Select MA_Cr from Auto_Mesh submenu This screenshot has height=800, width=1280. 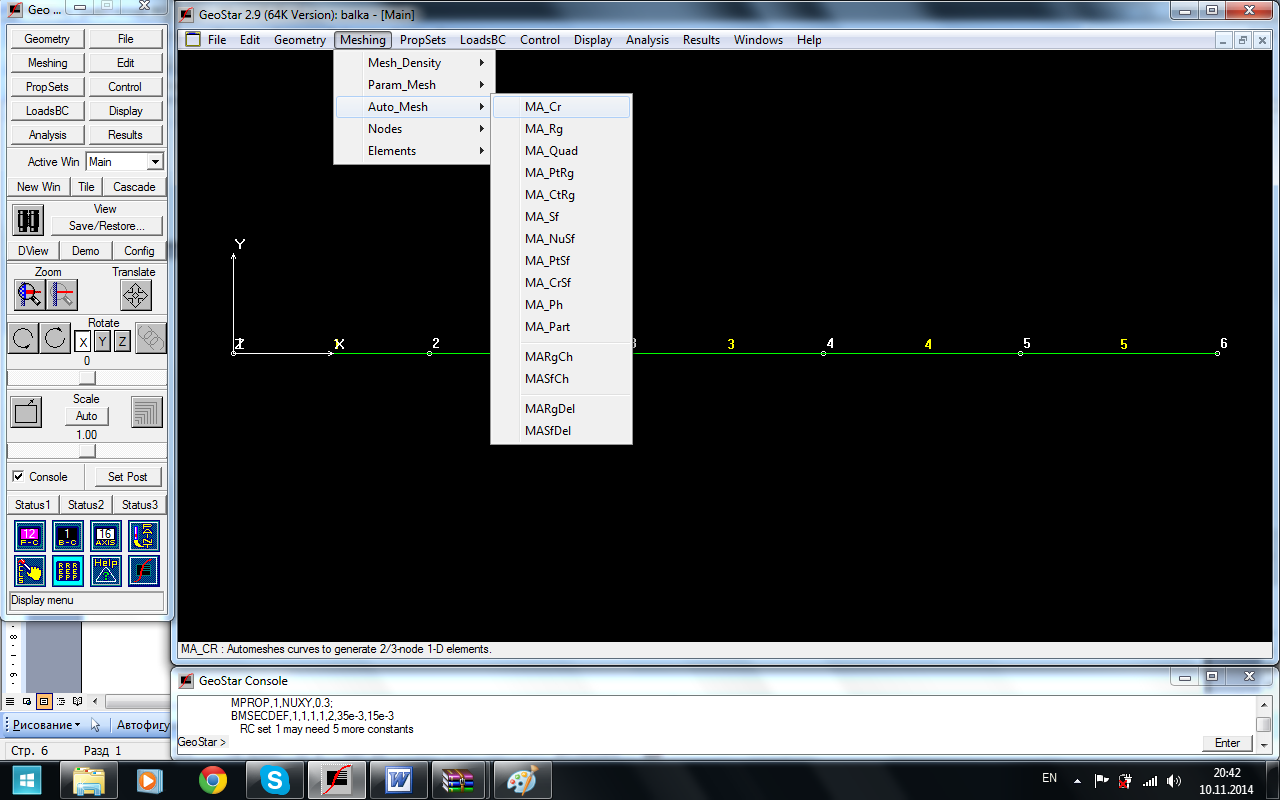click(x=561, y=107)
